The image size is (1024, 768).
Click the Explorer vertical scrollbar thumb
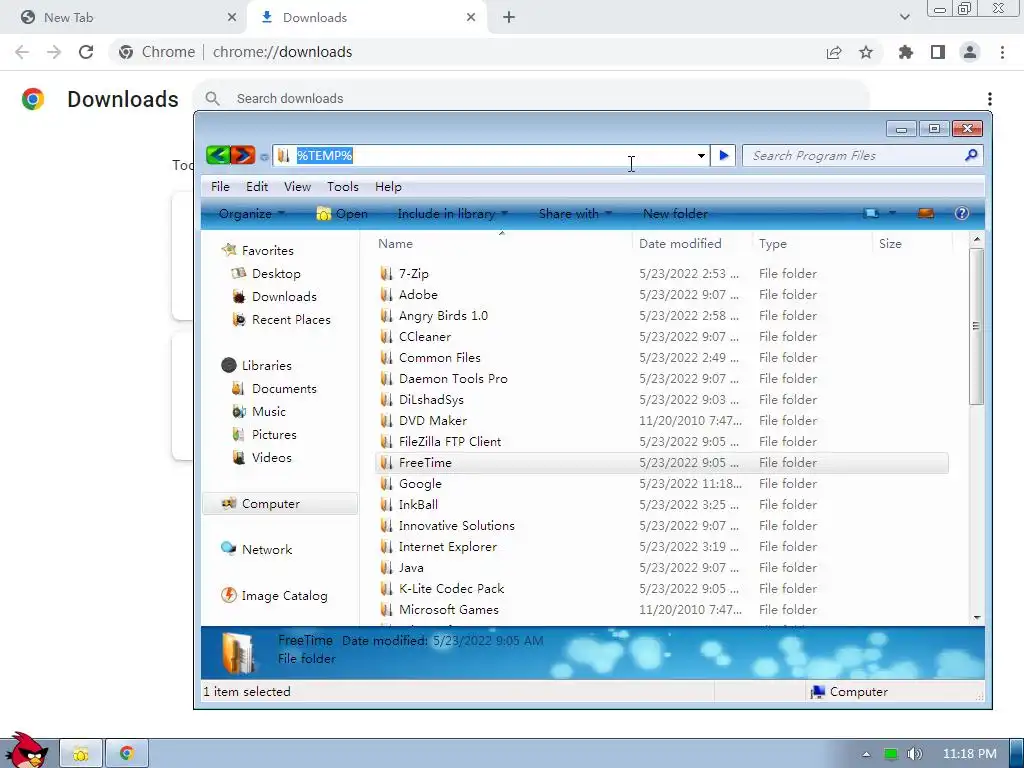(x=976, y=326)
